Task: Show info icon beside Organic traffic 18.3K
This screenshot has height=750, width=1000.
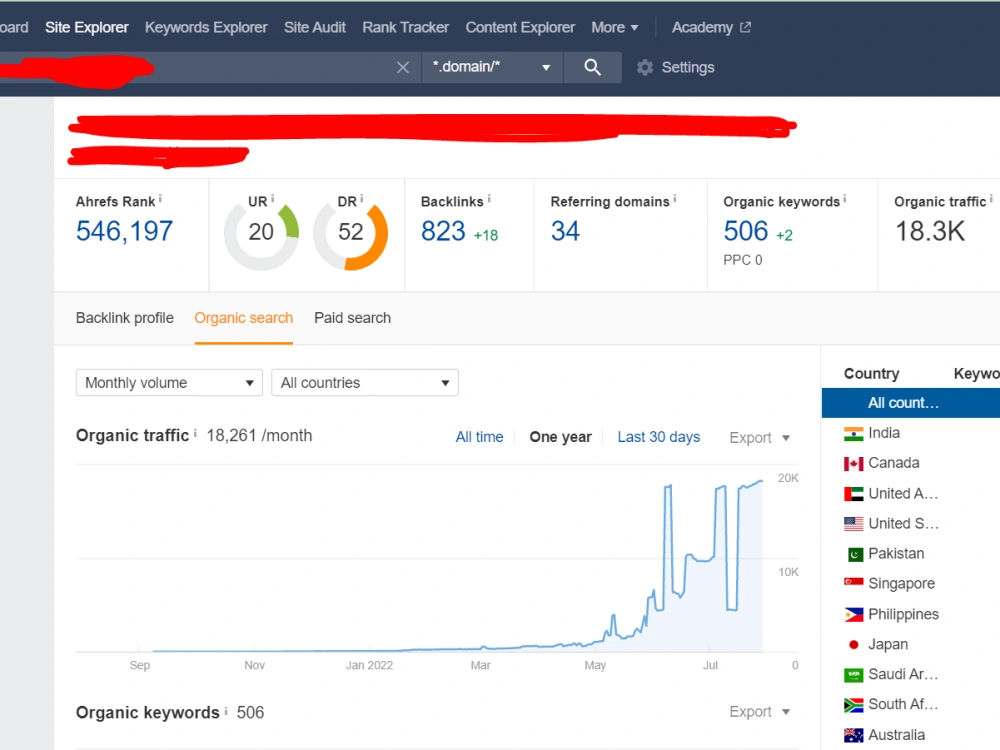Action: click(x=990, y=199)
